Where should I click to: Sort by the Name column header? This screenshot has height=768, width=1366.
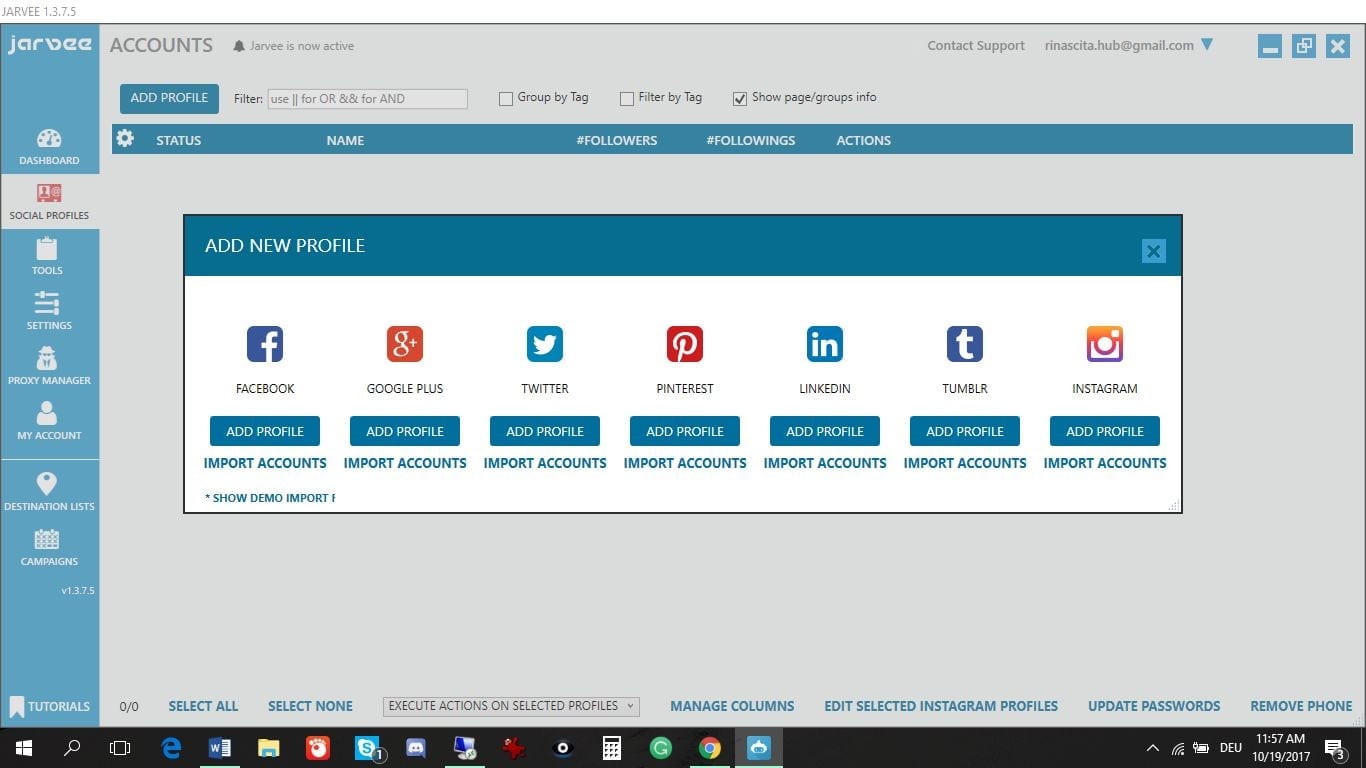[x=345, y=140]
